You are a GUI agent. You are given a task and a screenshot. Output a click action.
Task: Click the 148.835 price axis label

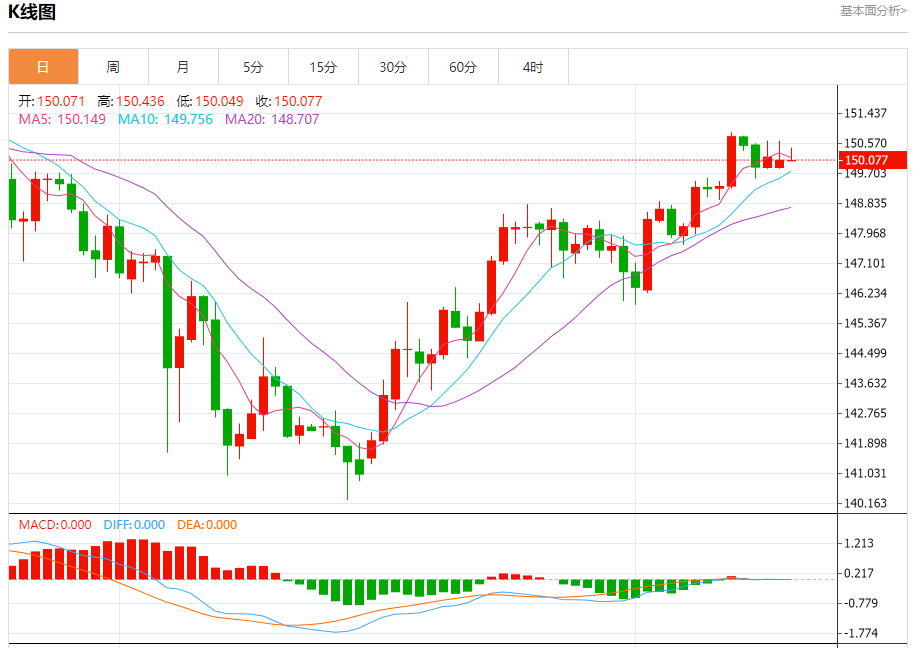click(x=866, y=203)
